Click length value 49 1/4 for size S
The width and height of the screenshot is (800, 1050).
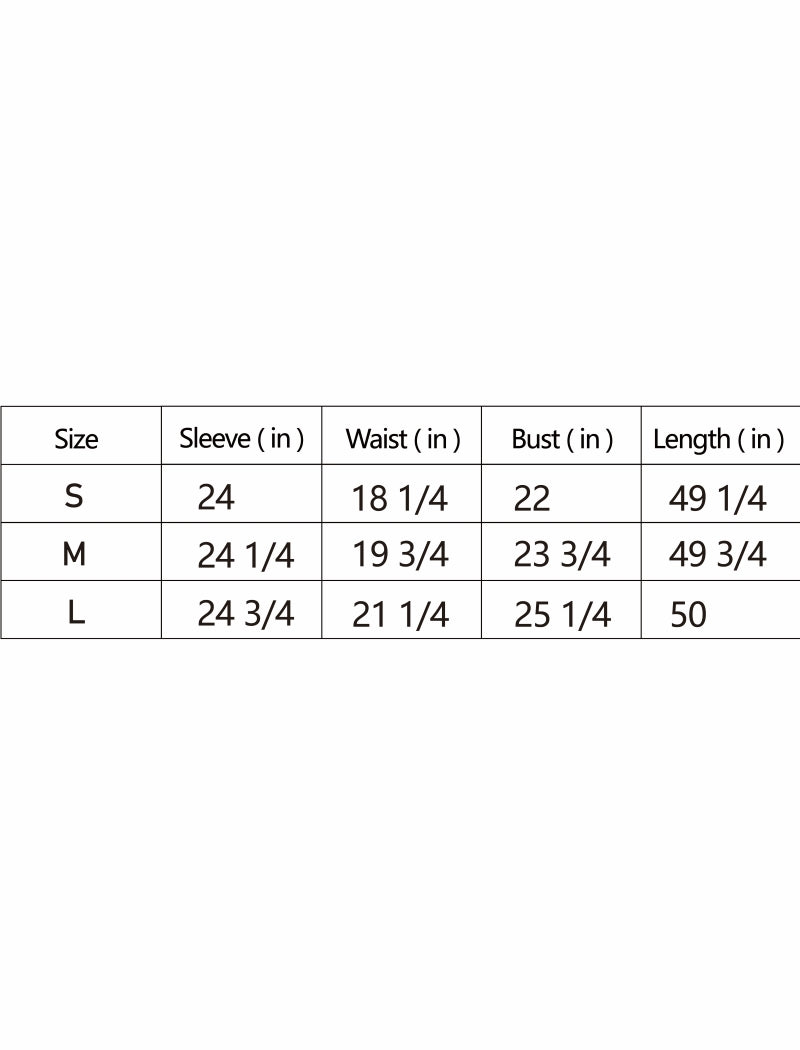(717, 498)
